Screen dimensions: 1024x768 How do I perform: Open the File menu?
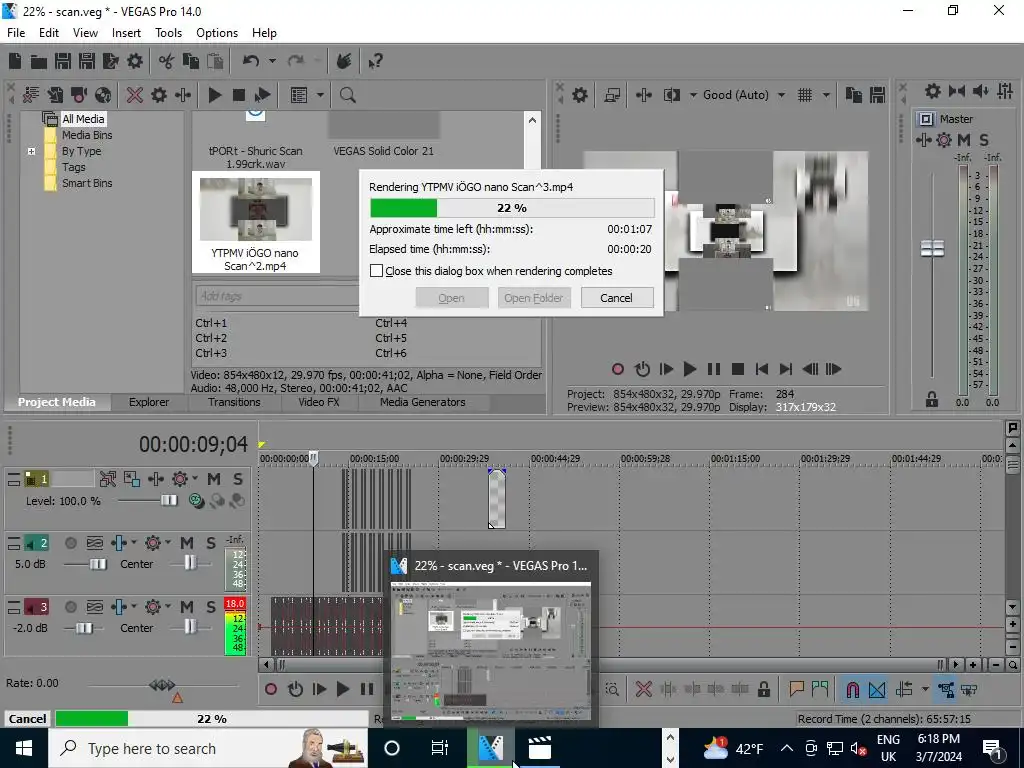(16, 33)
